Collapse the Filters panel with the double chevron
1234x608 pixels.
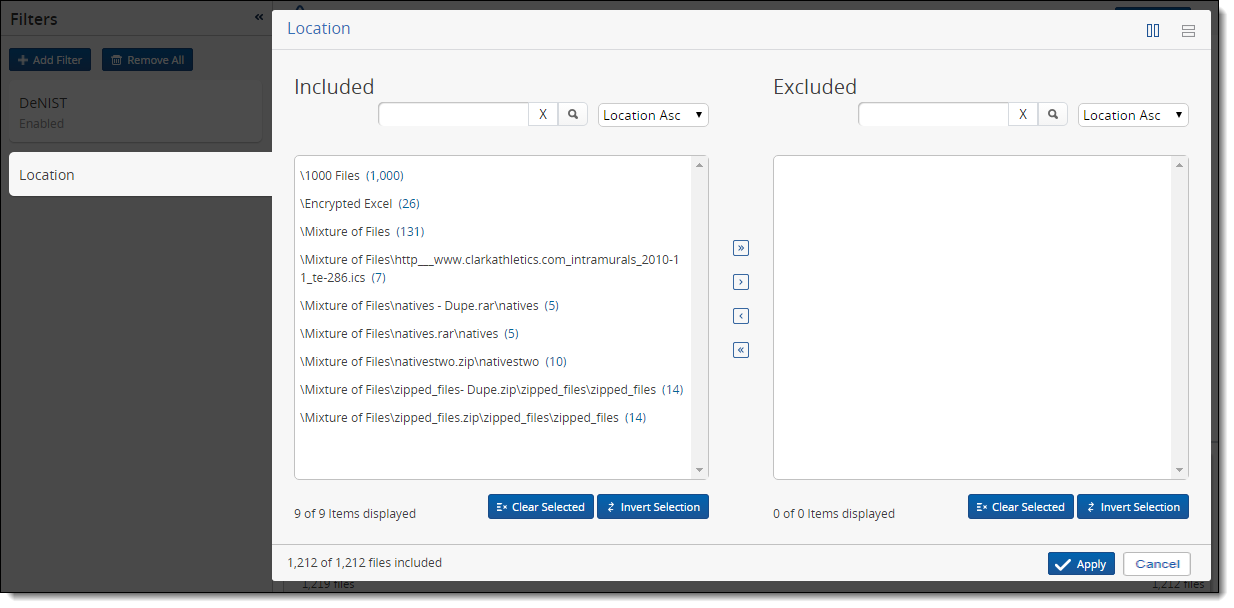click(257, 16)
